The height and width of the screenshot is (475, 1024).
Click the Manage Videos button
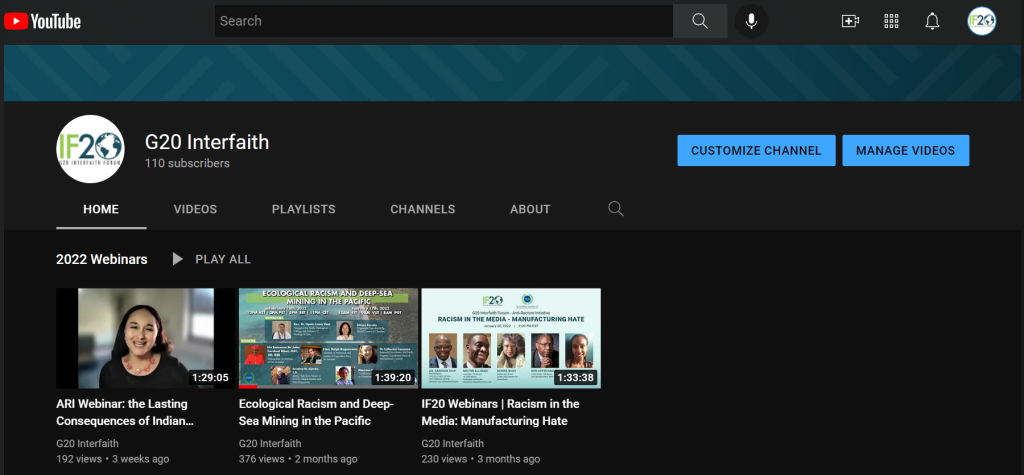coord(905,150)
